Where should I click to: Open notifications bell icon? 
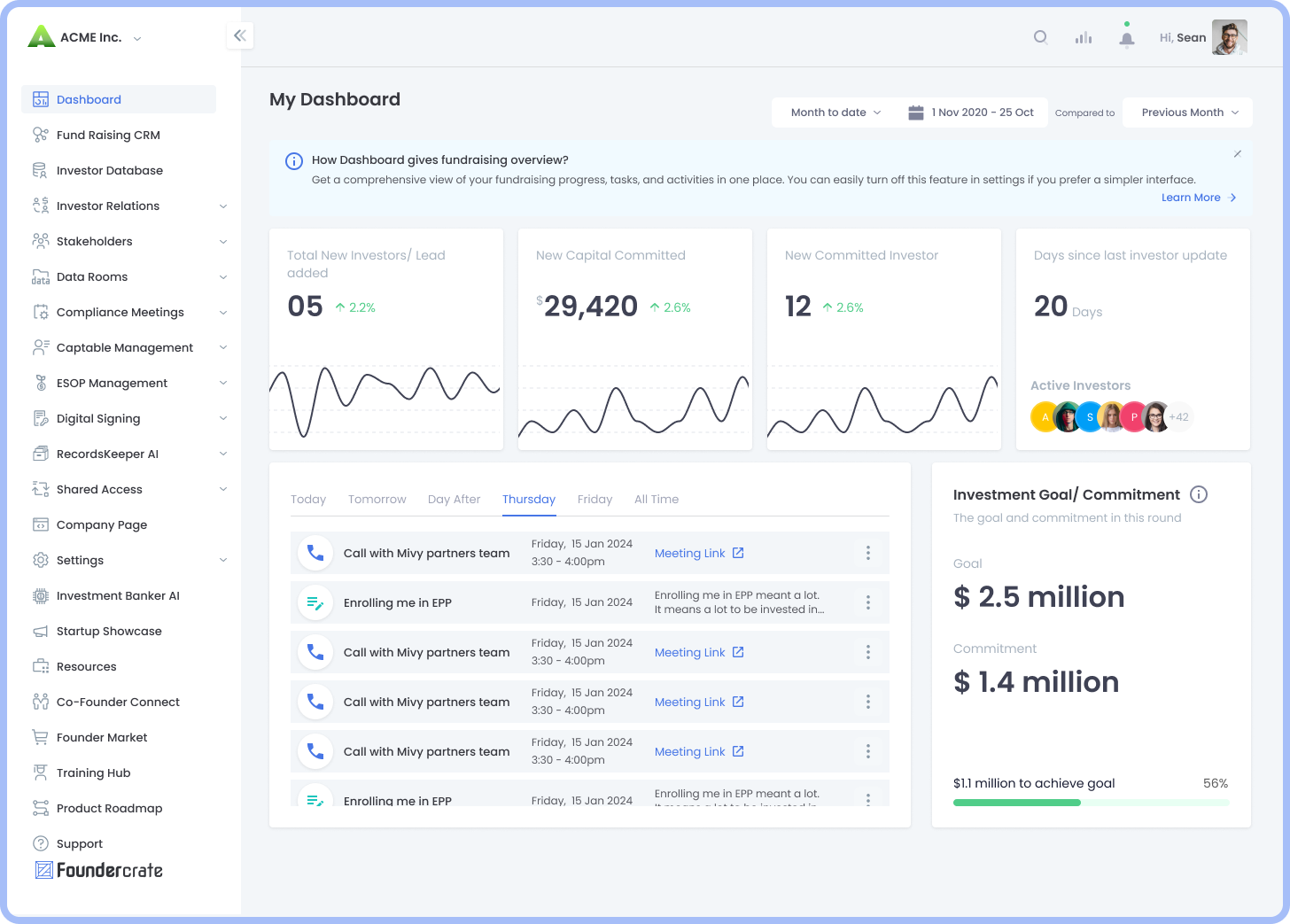1127,38
